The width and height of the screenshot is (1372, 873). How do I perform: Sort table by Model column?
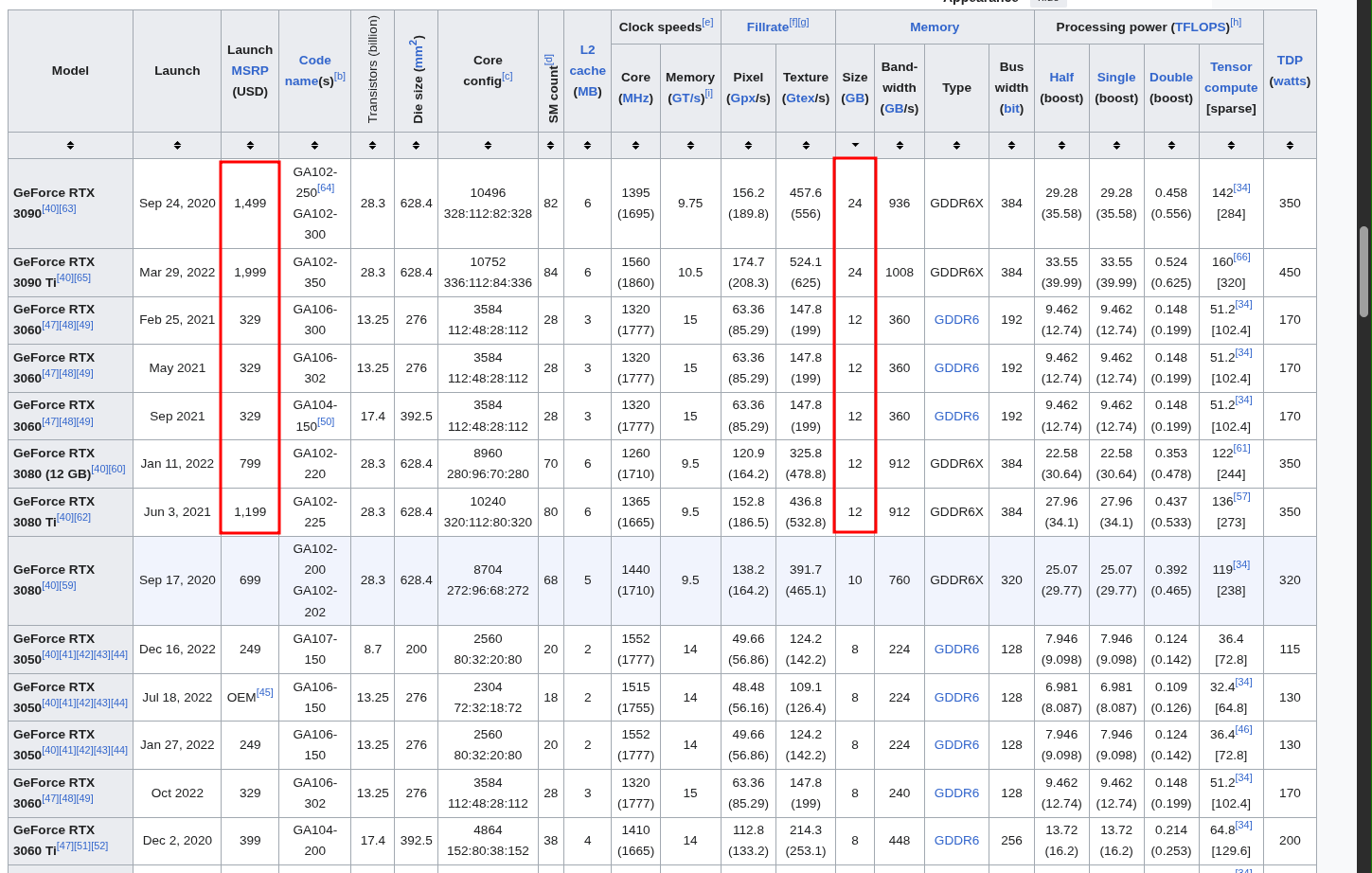pyautogui.click(x=70, y=145)
